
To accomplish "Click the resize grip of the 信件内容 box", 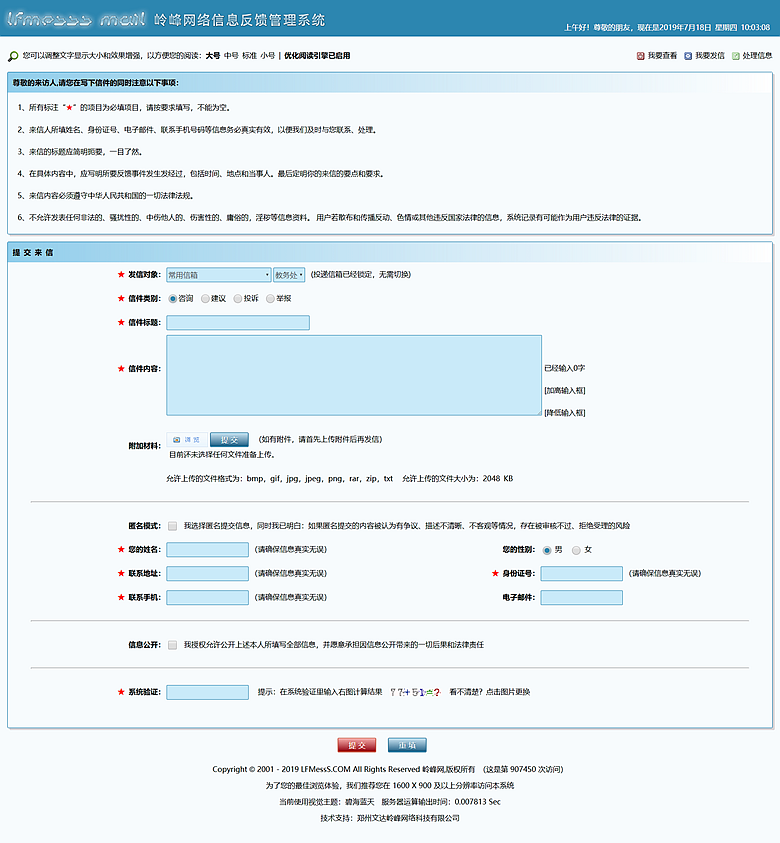I will (538, 412).
